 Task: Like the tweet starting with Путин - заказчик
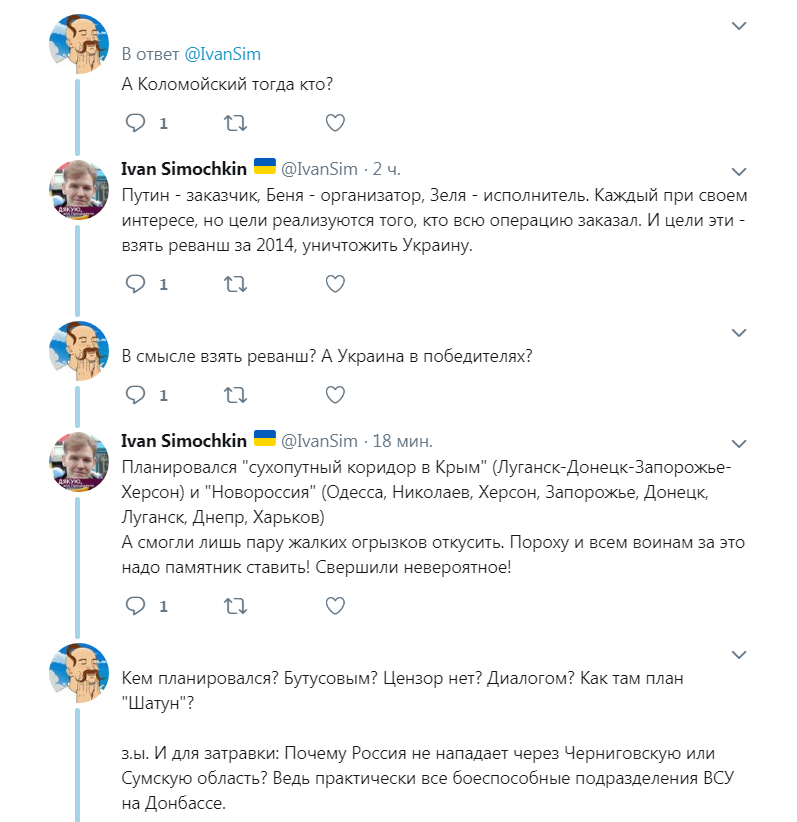[x=335, y=284]
